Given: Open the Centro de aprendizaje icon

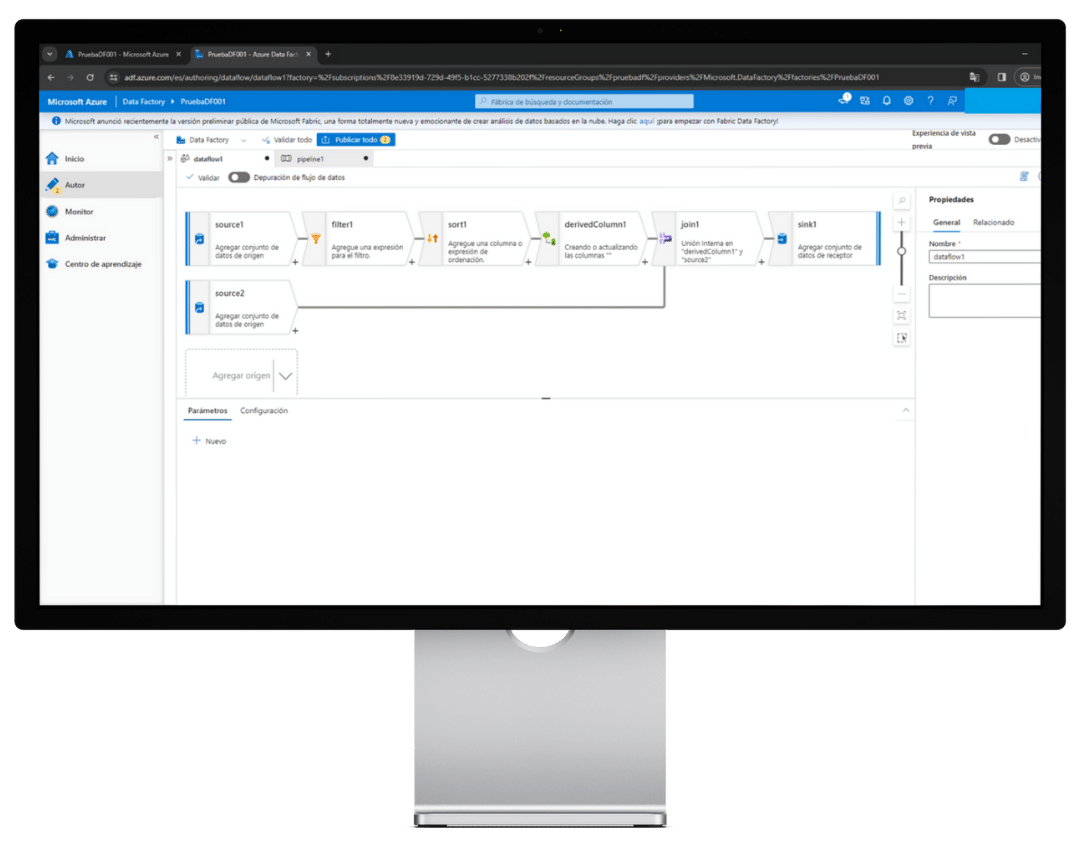Looking at the screenshot, I should click(52, 264).
